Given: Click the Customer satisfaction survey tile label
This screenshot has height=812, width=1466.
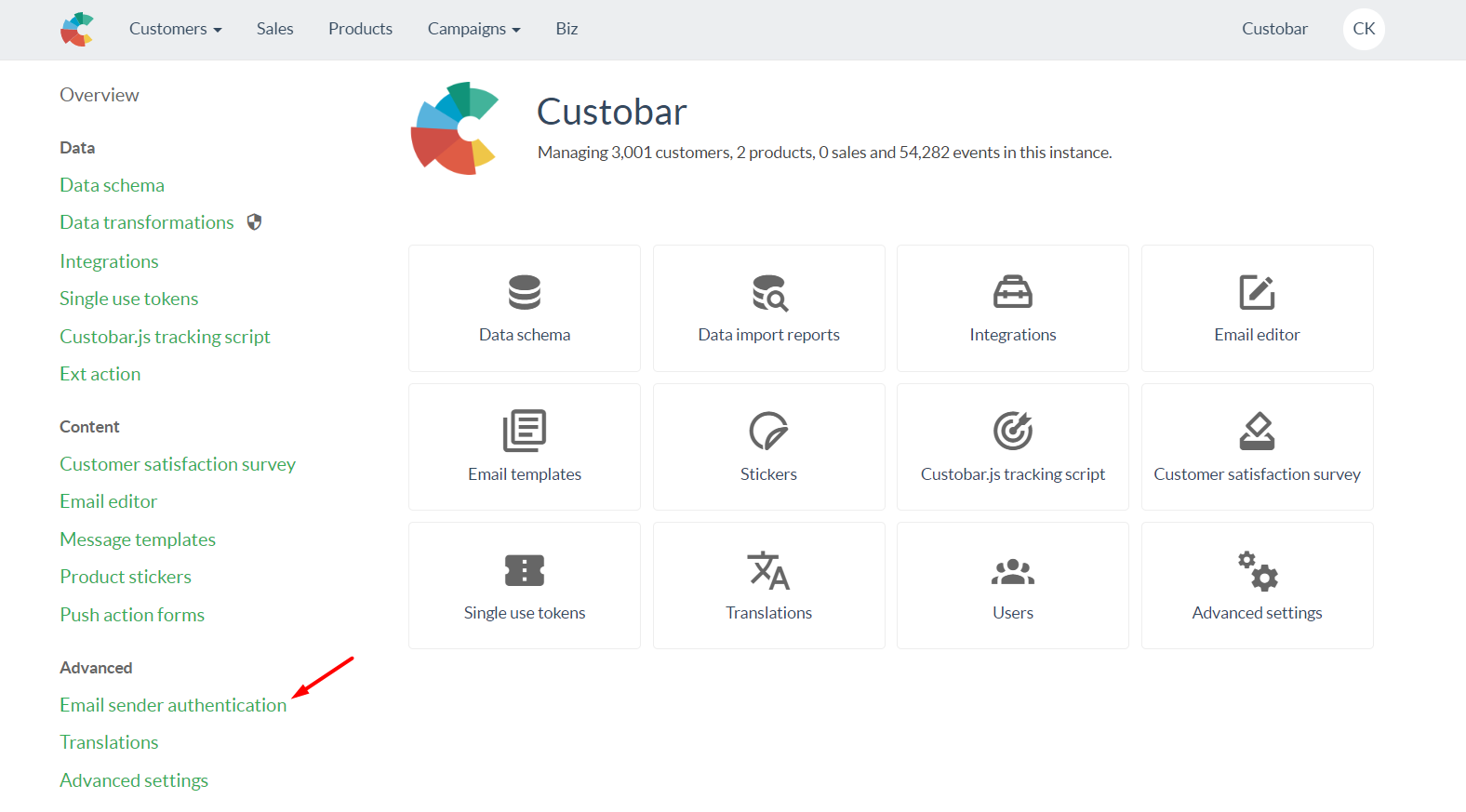Looking at the screenshot, I should (1258, 474).
